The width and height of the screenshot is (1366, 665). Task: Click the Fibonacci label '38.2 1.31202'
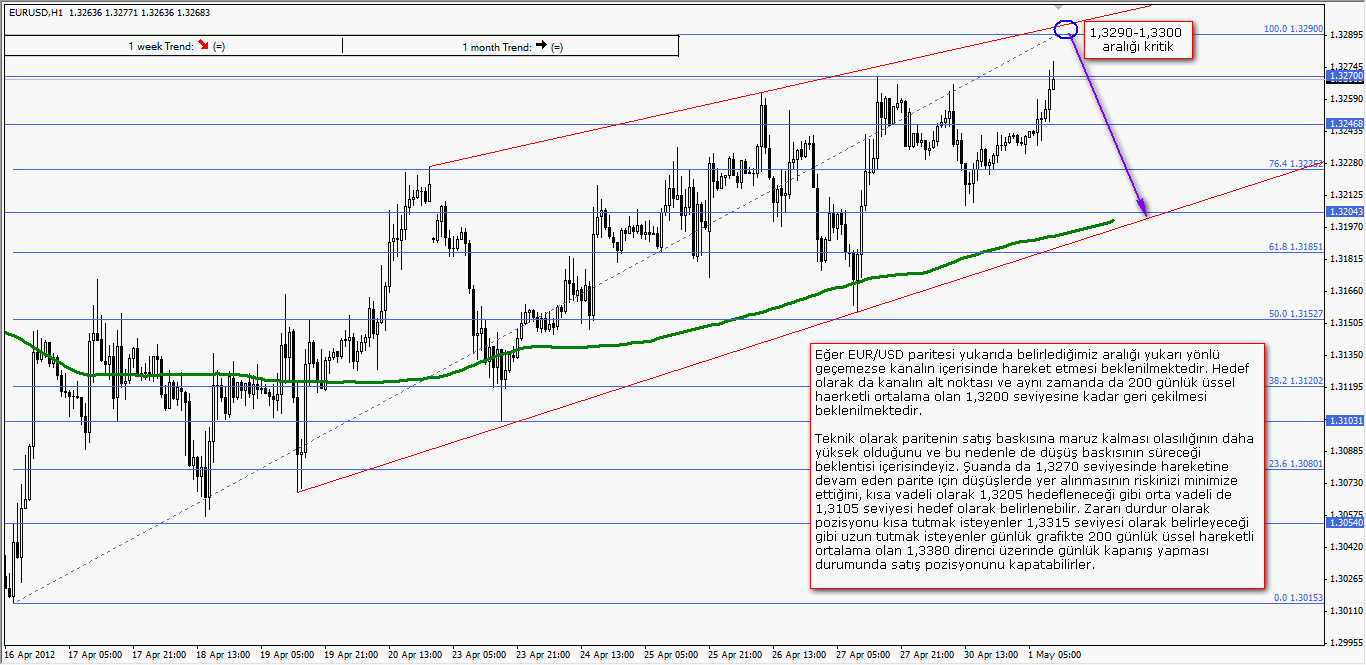pyautogui.click(x=1296, y=381)
